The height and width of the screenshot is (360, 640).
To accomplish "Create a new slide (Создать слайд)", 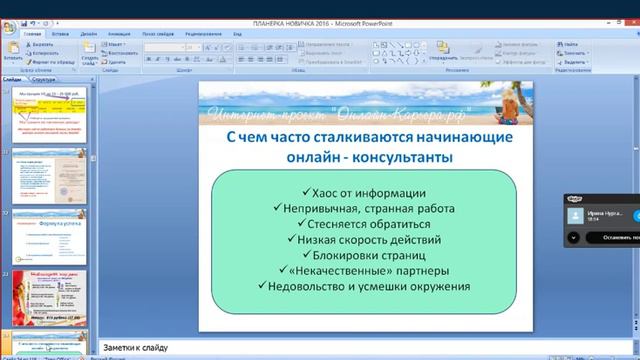I will (89, 53).
